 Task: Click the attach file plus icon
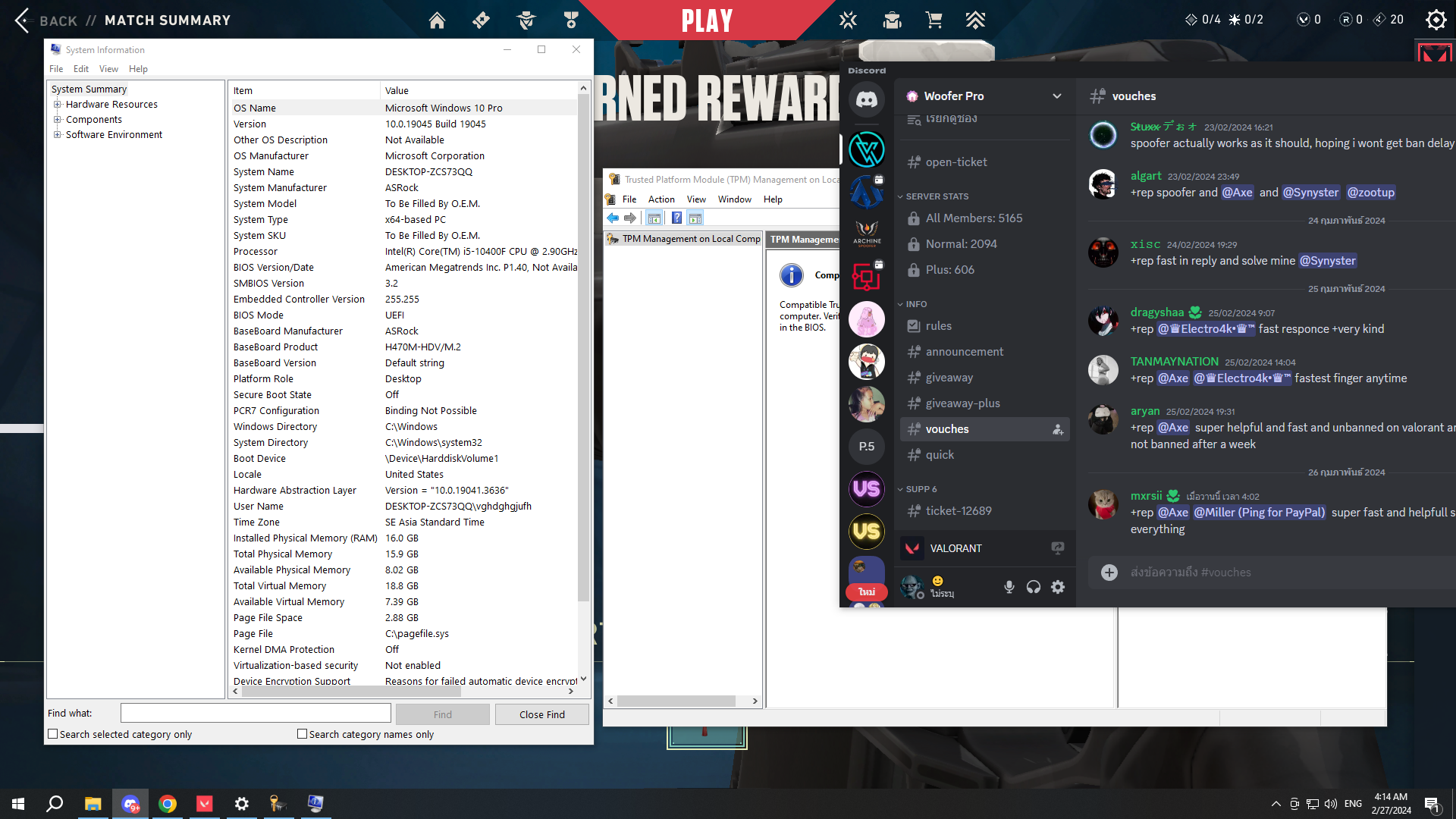click(1109, 573)
